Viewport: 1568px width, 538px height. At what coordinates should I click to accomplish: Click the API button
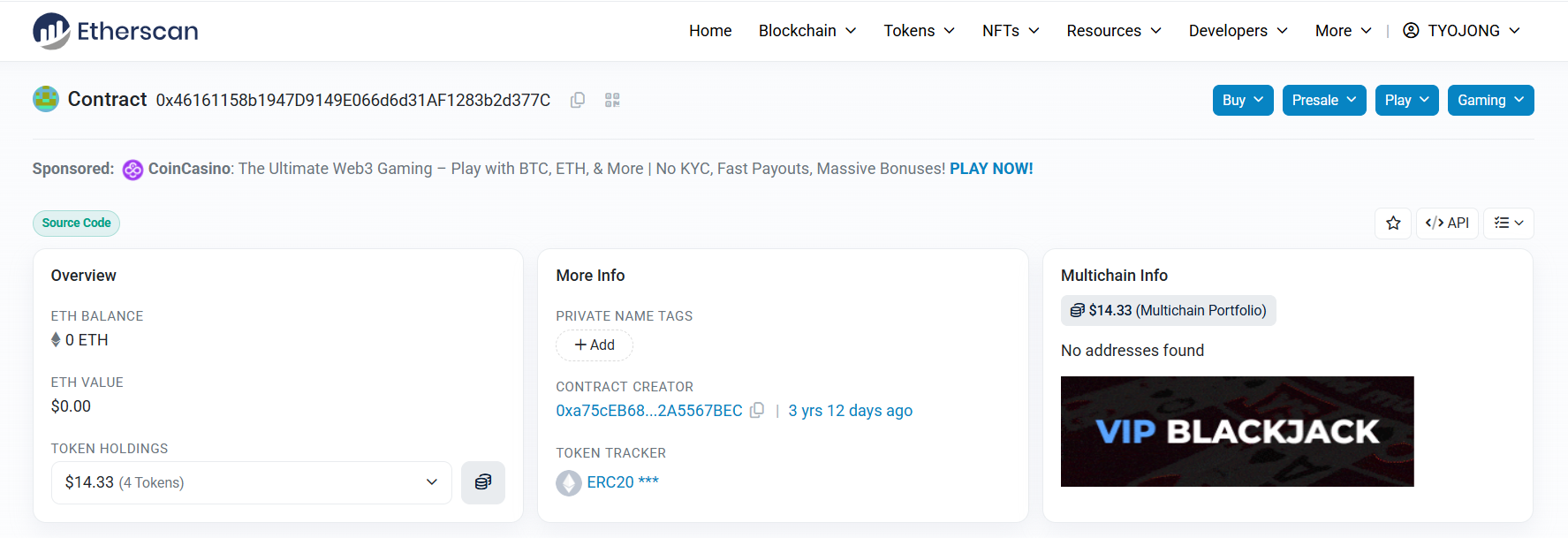click(x=1447, y=224)
